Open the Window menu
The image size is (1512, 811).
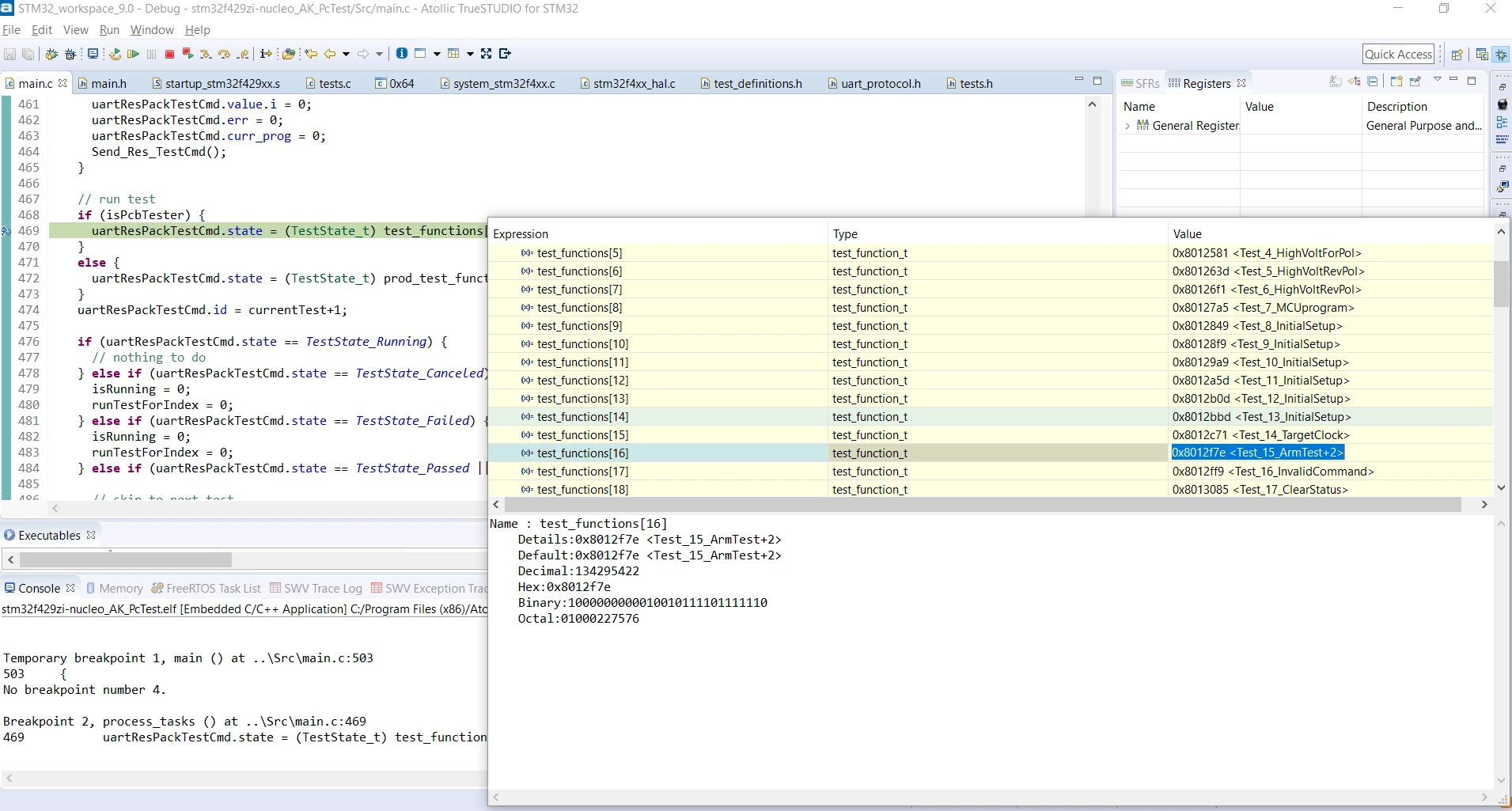[152, 30]
